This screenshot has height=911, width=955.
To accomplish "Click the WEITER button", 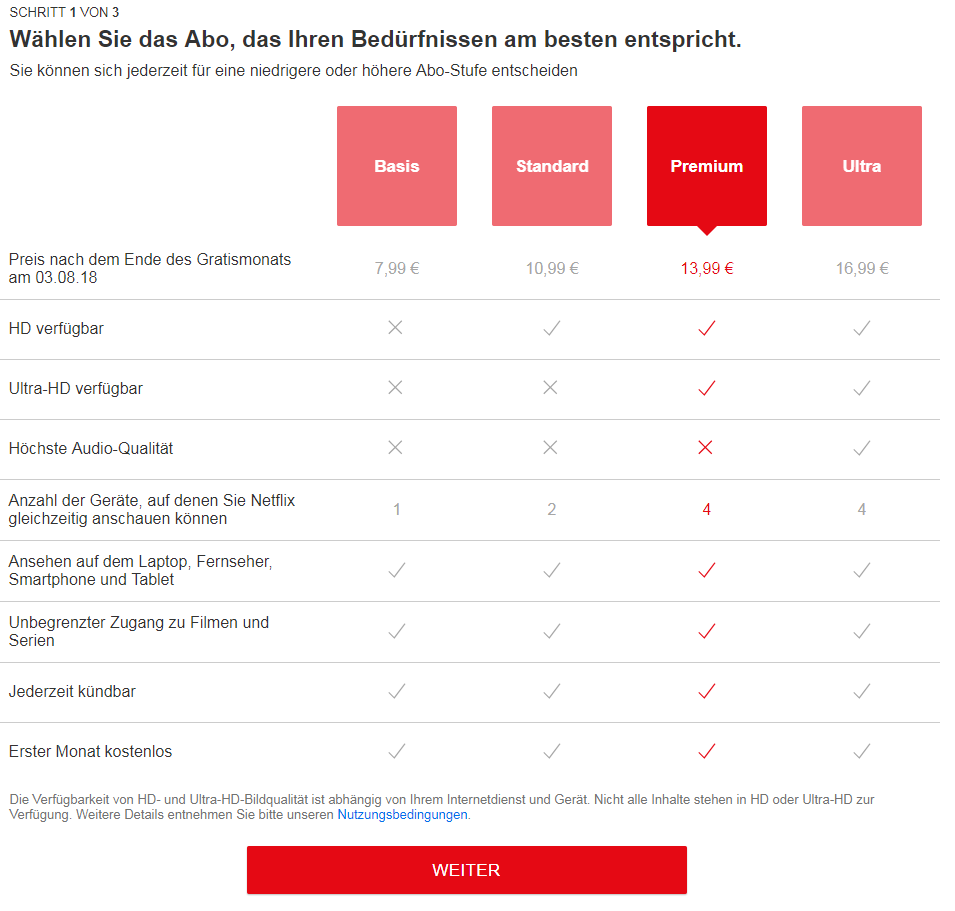I will pos(467,870).
